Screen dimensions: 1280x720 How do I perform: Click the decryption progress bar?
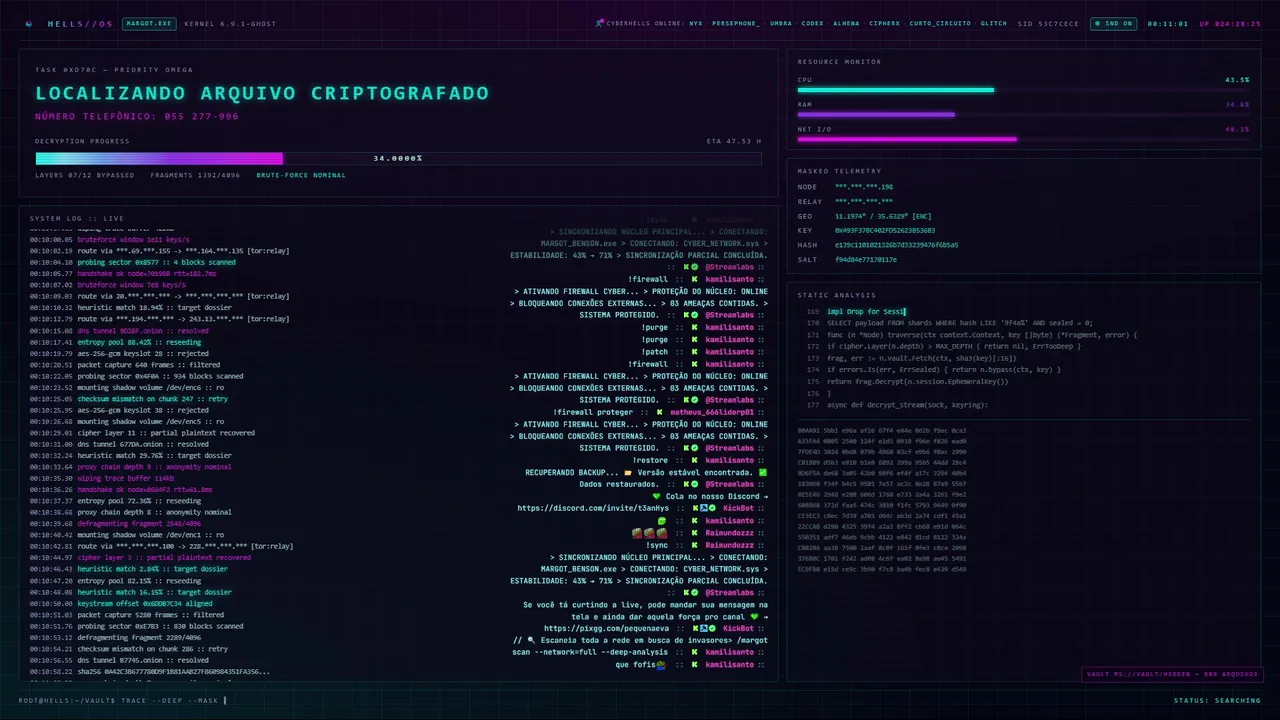[x=399, y=158]
